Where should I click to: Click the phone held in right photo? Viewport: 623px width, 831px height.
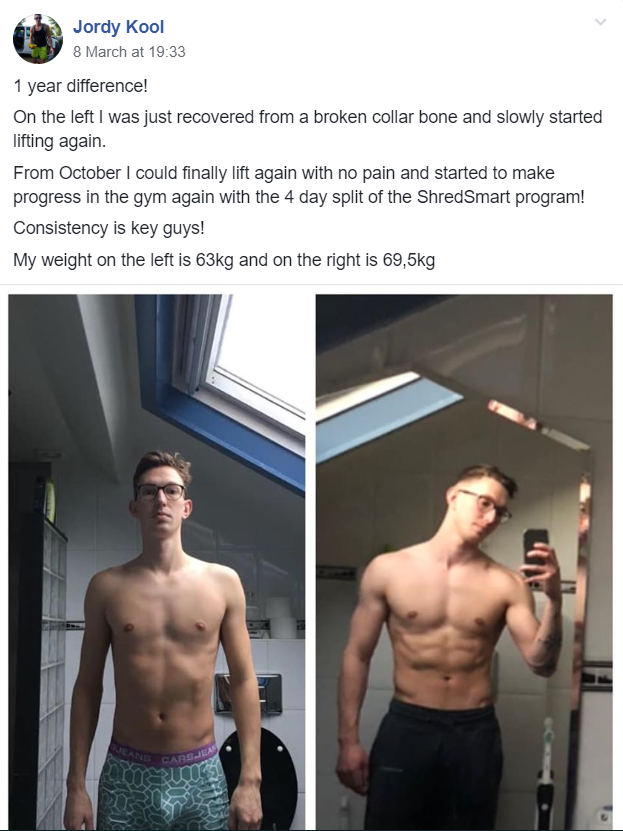(x=536, y=550)
